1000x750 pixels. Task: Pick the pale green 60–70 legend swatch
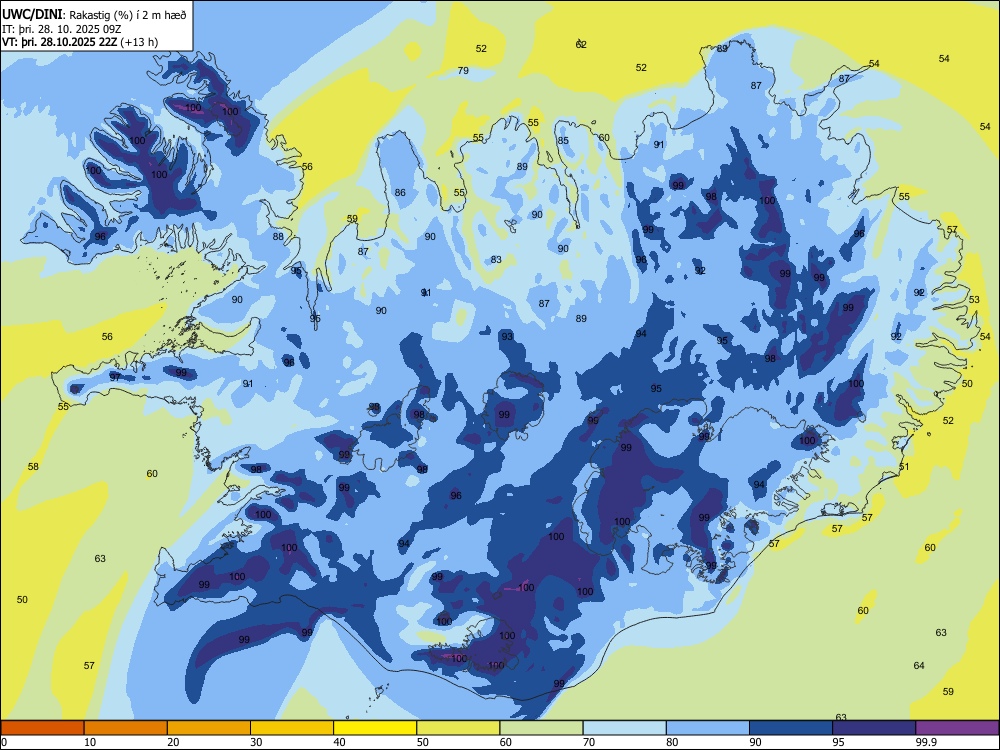(x=541, y=728)
